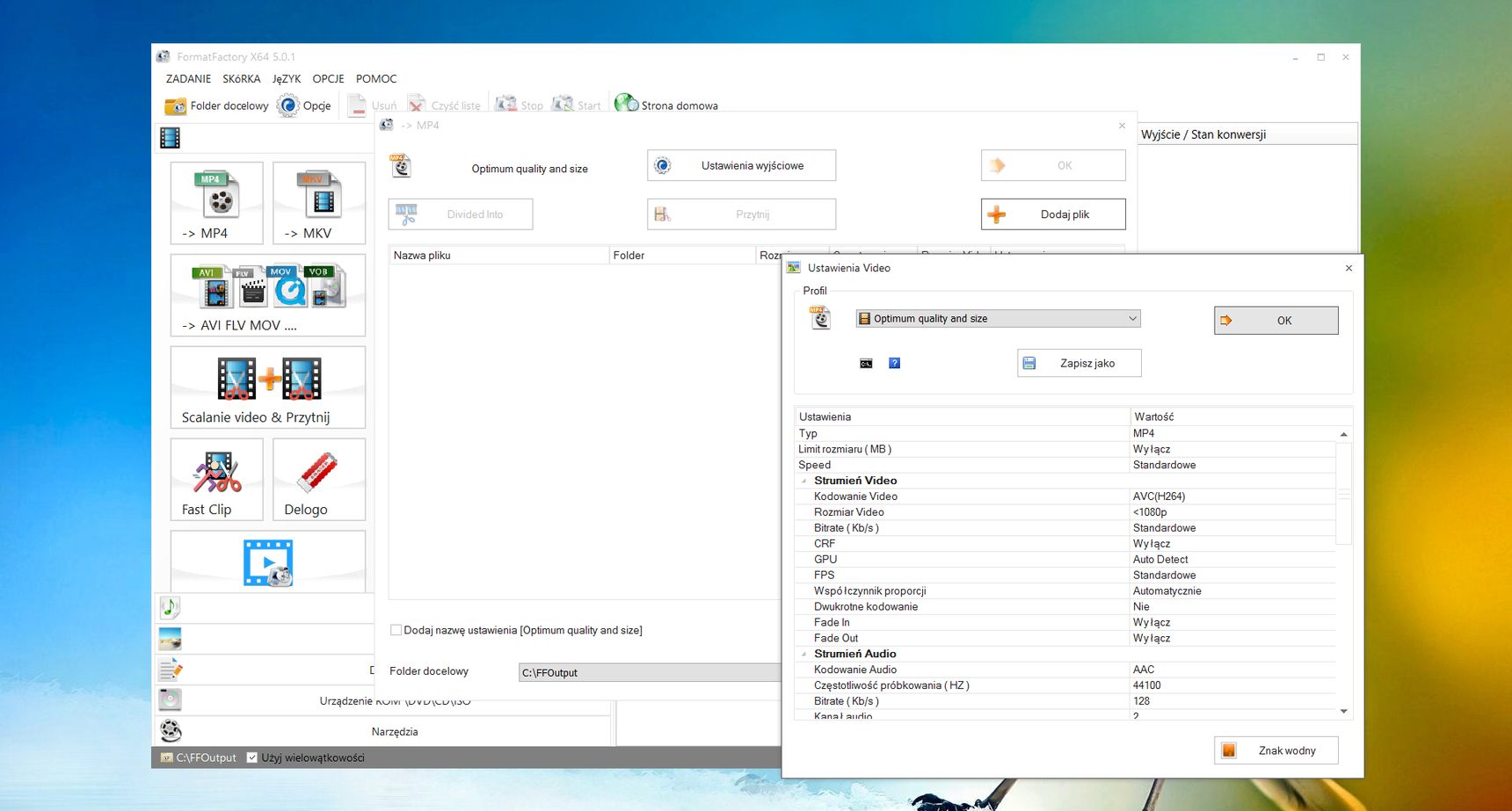Select the -> MP4 conversion tile
This screenshot has height=811, width=1512.
pos(217,203)
